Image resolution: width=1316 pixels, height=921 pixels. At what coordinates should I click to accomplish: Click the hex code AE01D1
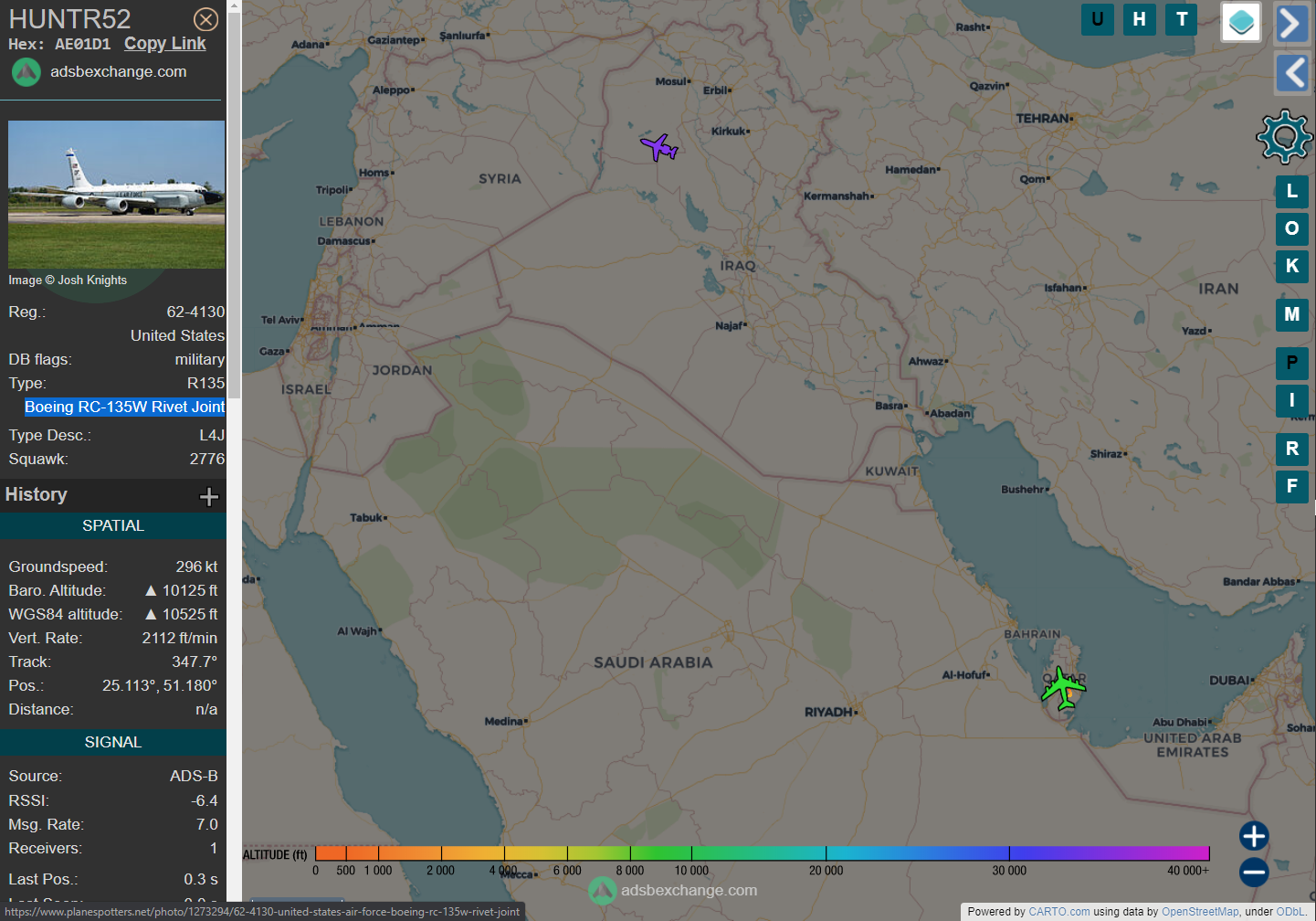pyautogui.click(x=82, y=44)
